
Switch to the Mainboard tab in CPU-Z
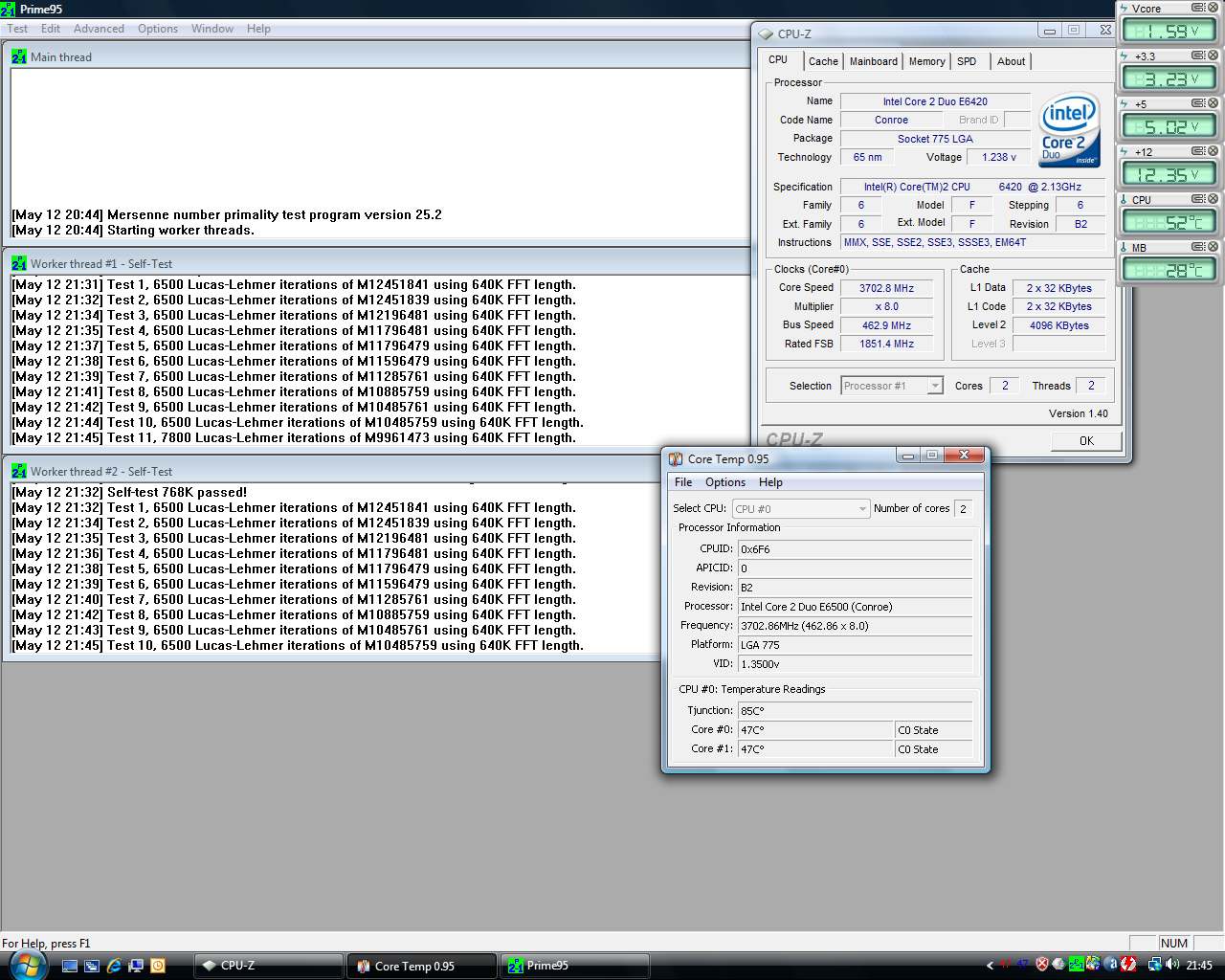(x=874, y=61)
